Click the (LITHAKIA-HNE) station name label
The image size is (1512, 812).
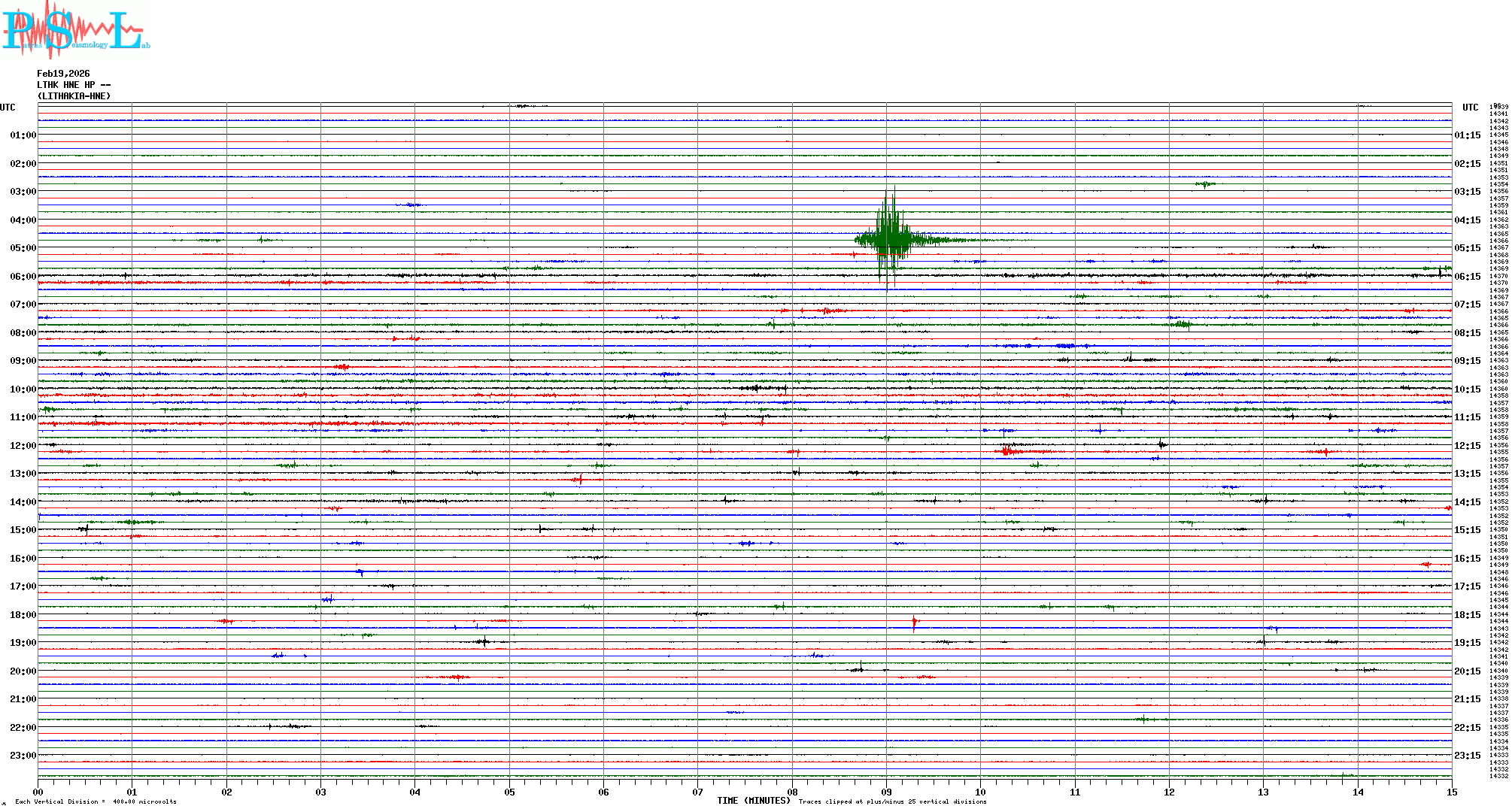click(74, 96)
